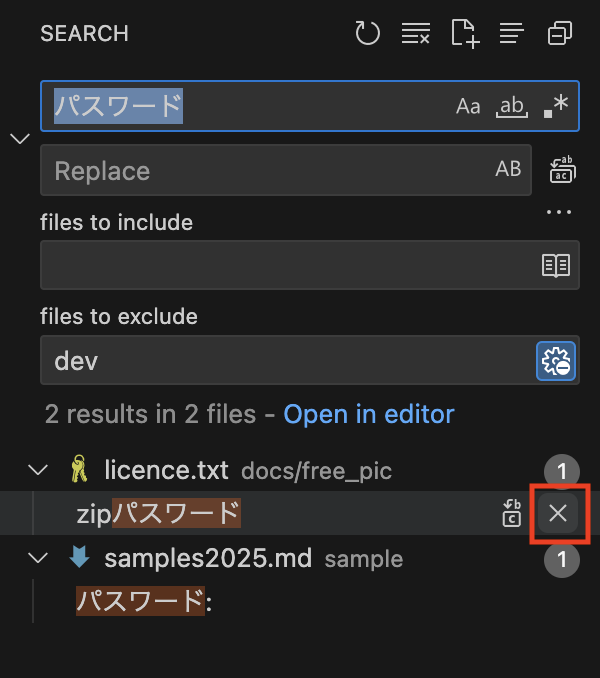
Task: Replace the zipパスワード match
Action: [x=512, y=513]
